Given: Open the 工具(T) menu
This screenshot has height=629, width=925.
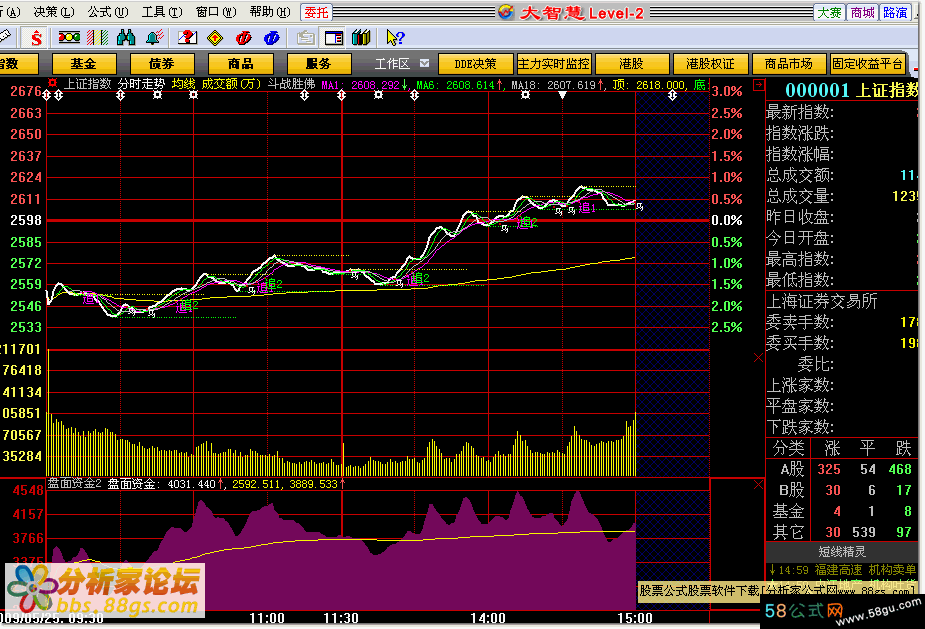Looking at the screenshot, I should click(x=162, y=12).
